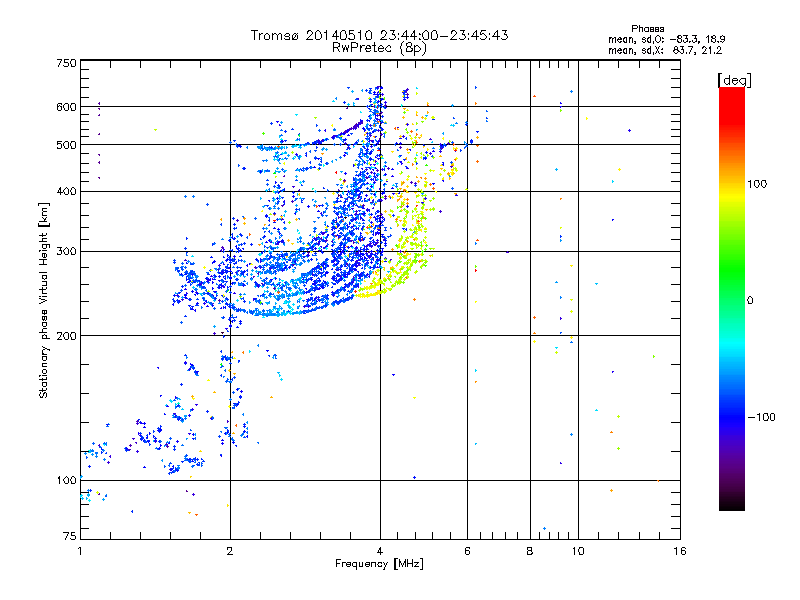Screen dimensions: 800x600
Task: Click the y-axis tick label '500'
Action: (66, 145)
